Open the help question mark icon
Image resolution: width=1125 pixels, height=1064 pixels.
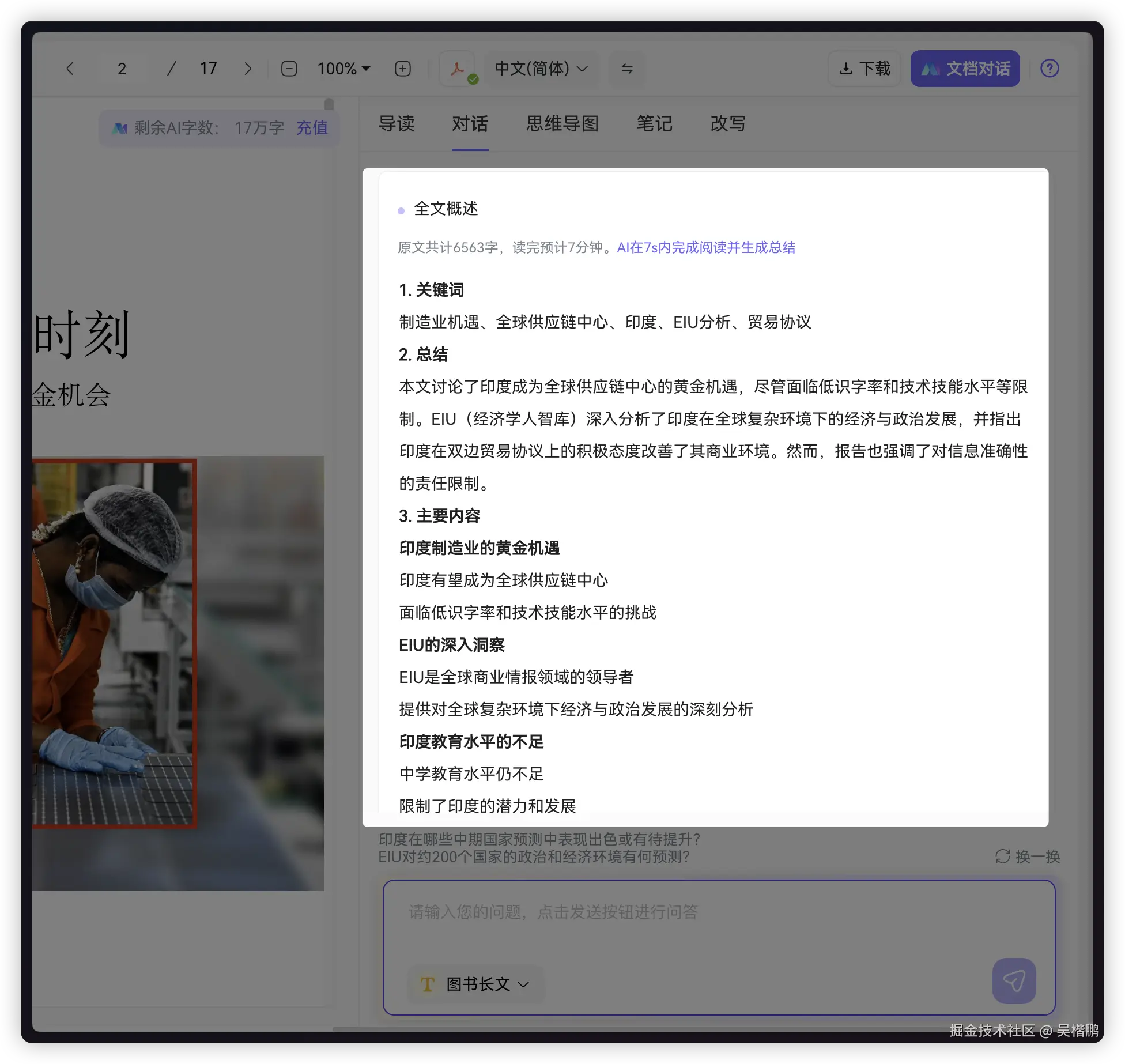coord(1050,69)
